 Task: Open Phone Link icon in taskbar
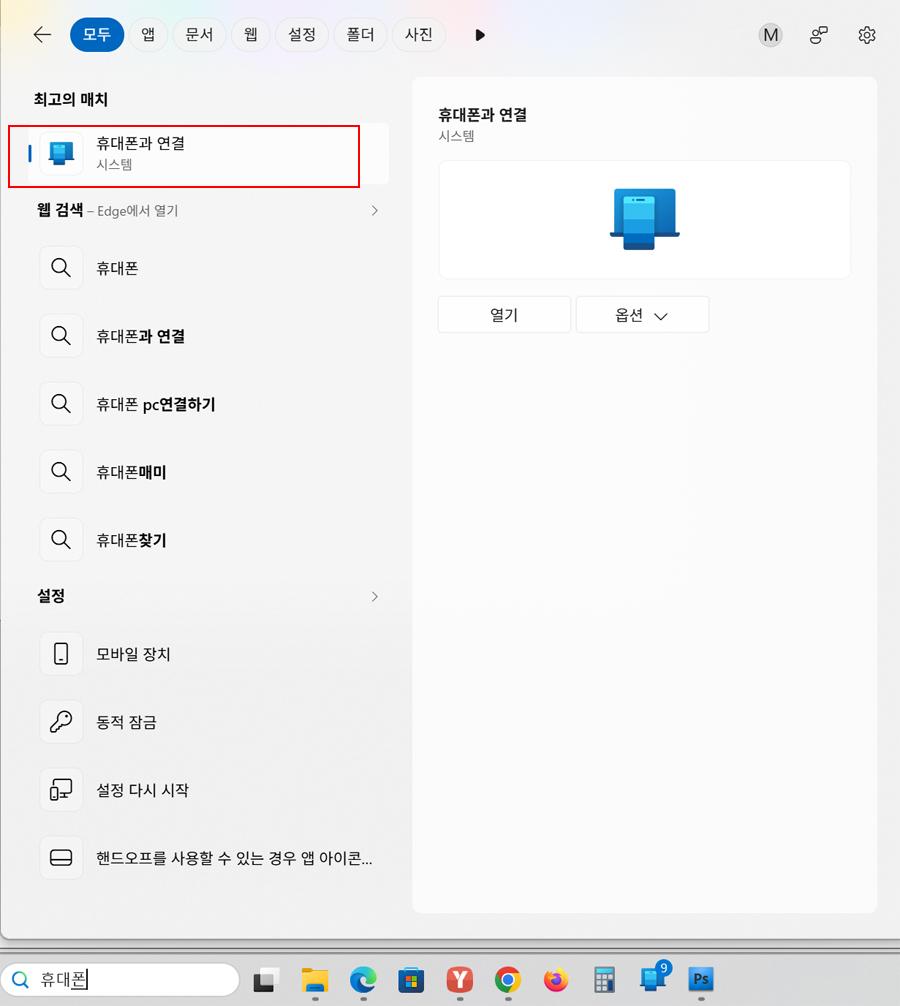click(x=653, y=978)
